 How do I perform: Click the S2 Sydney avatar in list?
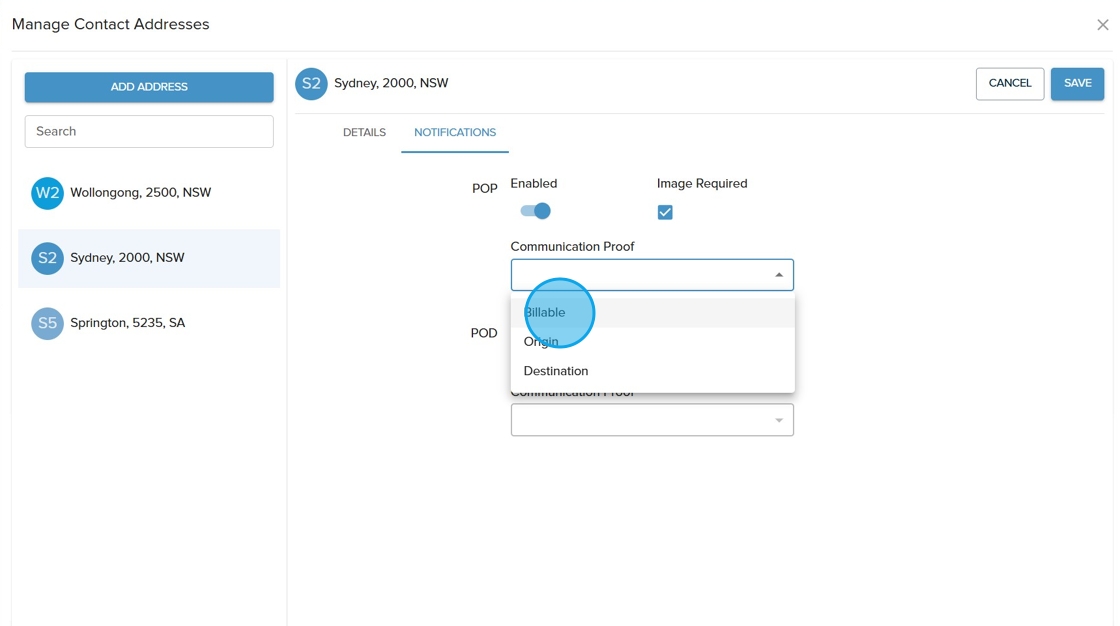(47, 258)
